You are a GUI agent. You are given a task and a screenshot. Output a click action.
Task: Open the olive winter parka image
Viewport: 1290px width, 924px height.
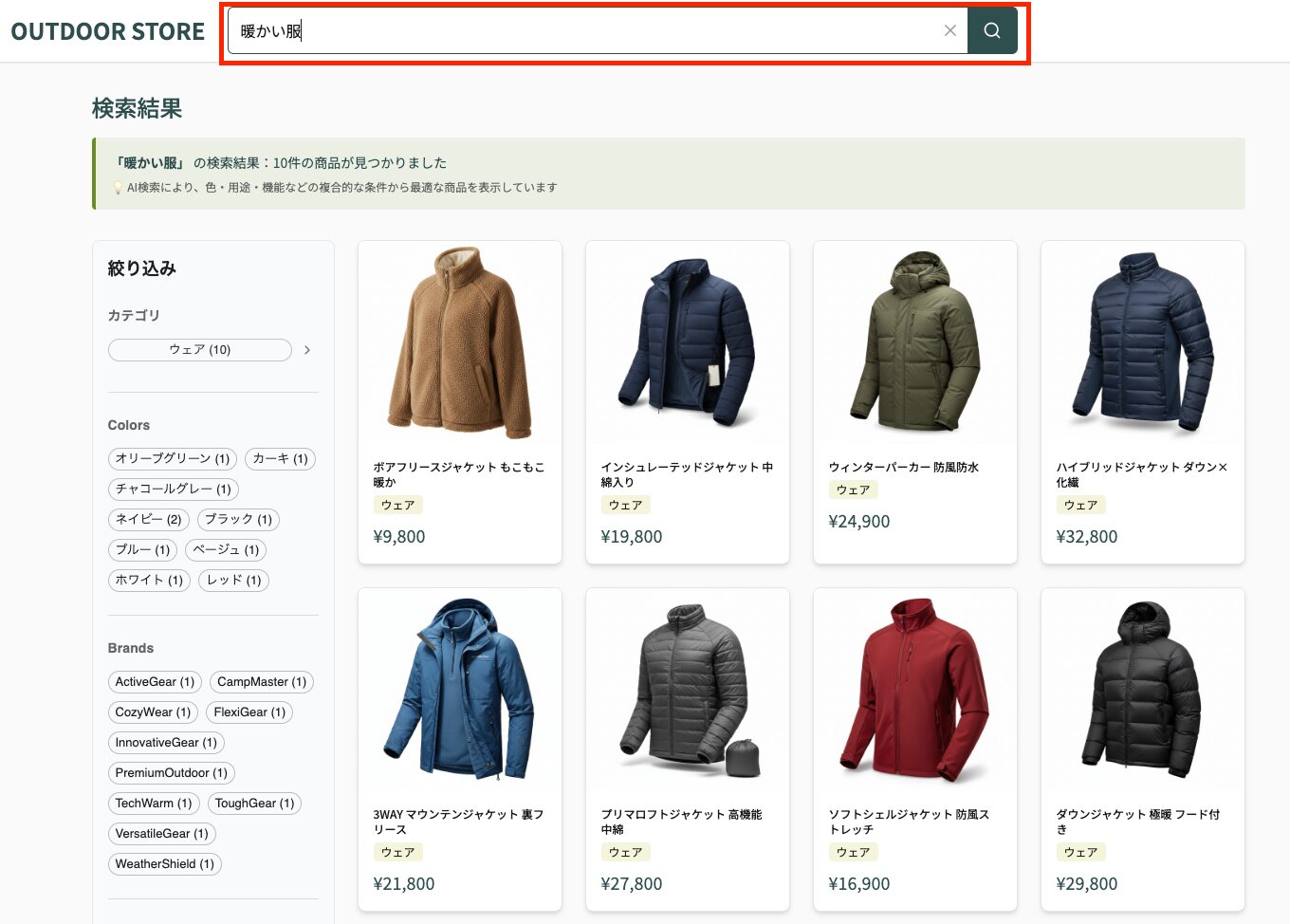tap(915, 342)
